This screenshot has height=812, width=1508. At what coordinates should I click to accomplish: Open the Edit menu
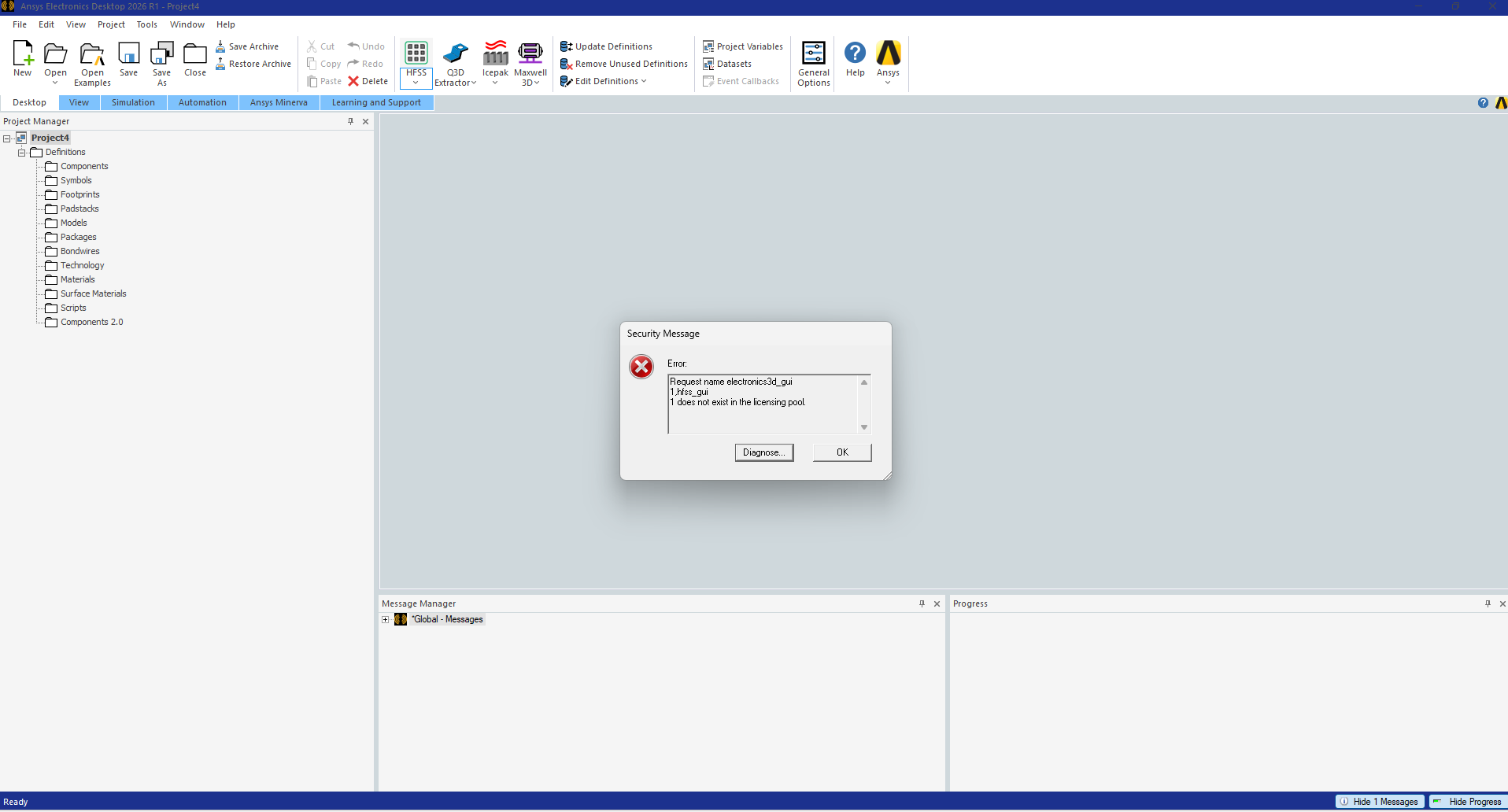tap(46, 24)
